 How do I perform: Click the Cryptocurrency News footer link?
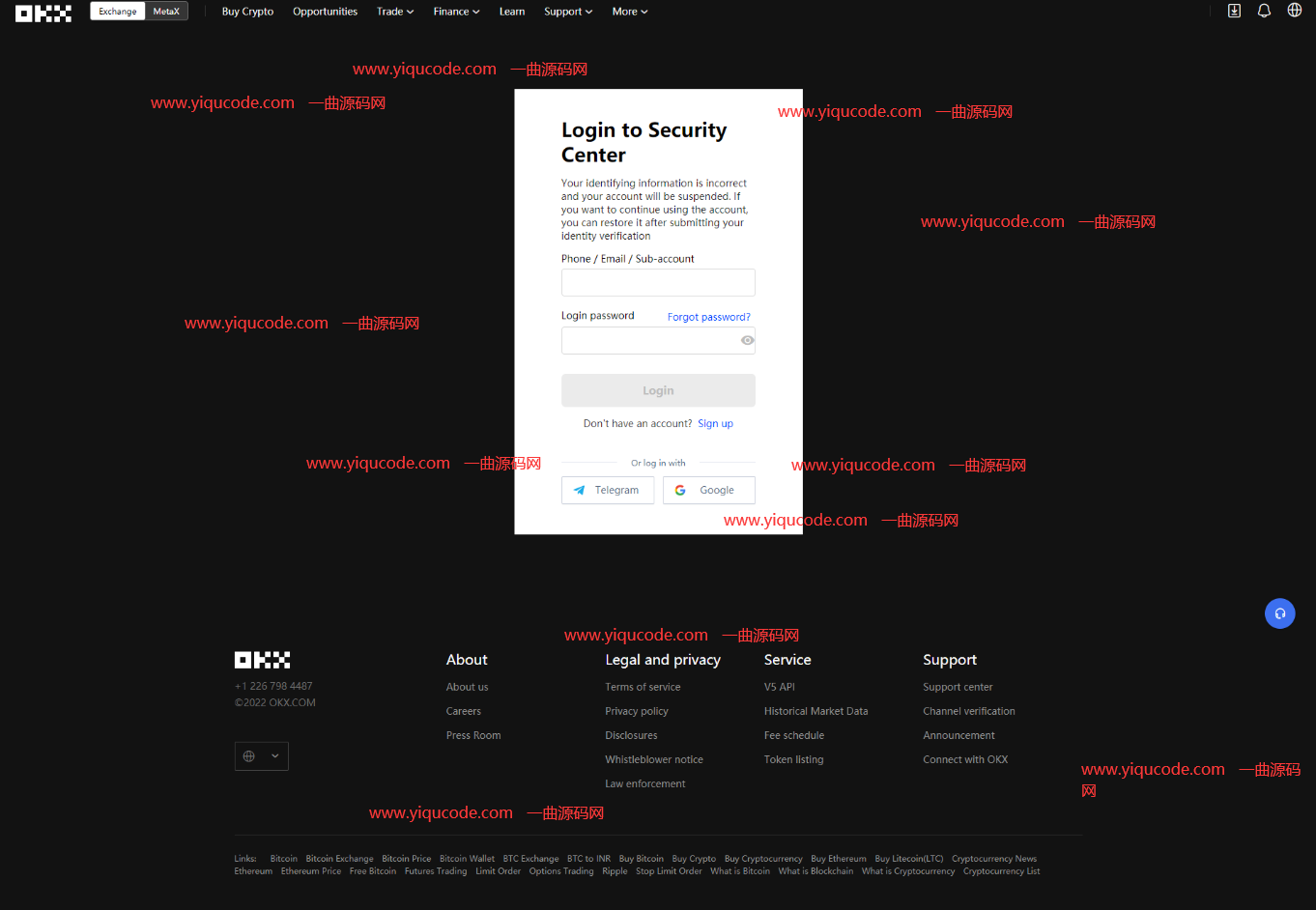(994, 859)
